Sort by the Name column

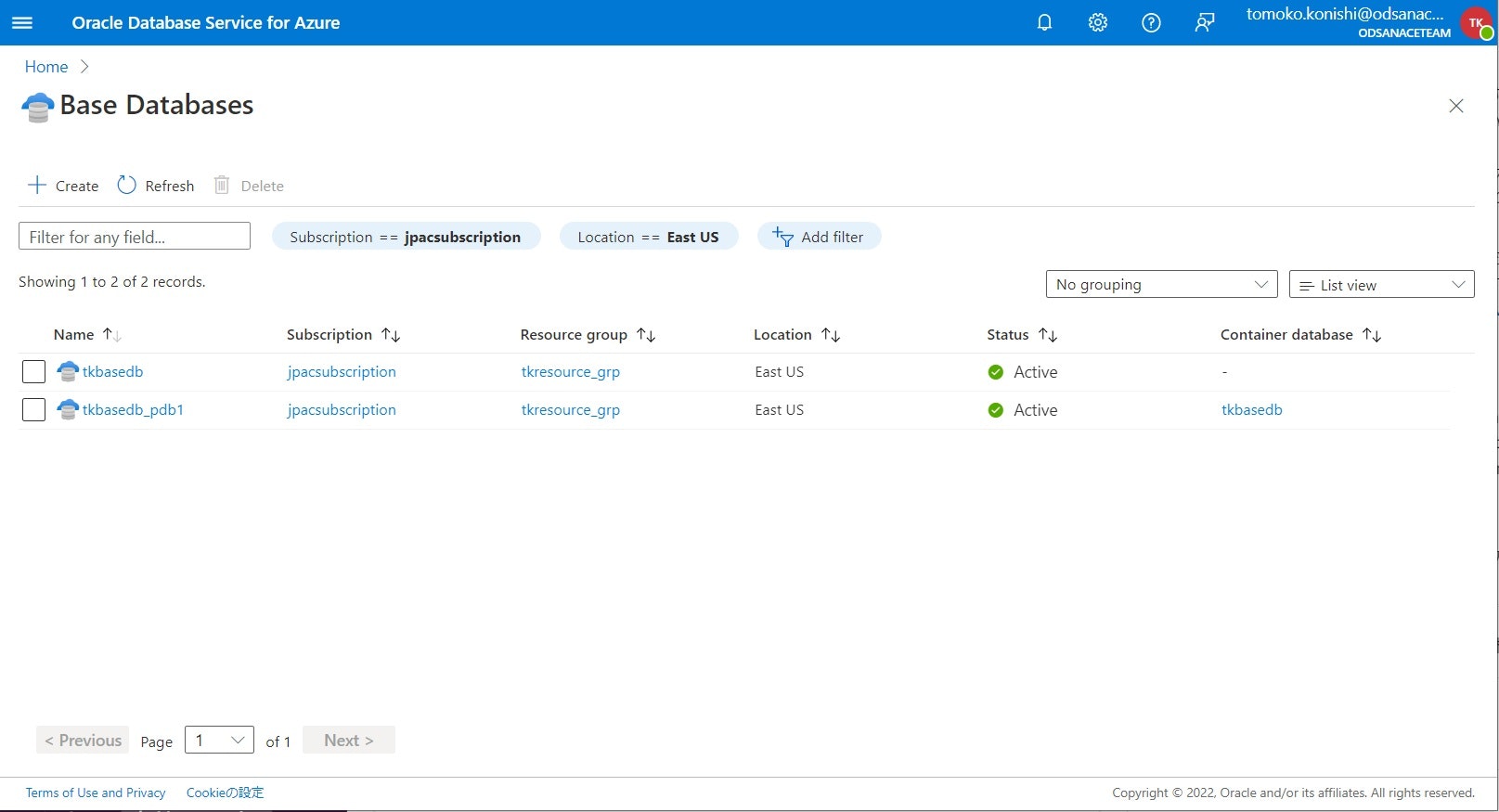point(87,335)
